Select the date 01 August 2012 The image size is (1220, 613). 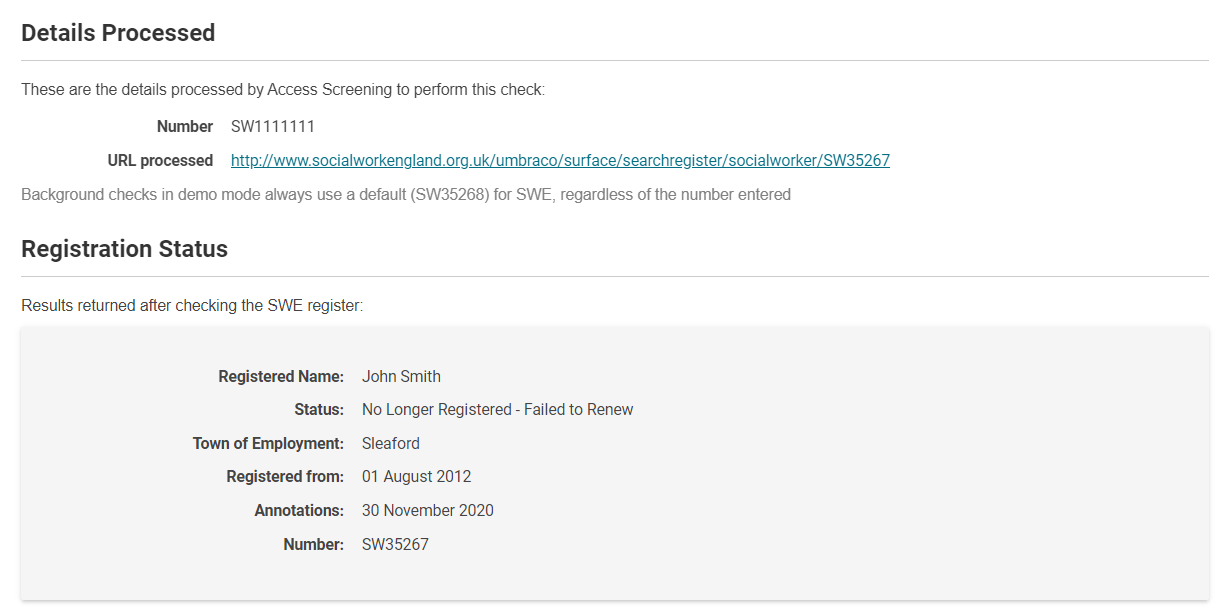tap(416, 477)
